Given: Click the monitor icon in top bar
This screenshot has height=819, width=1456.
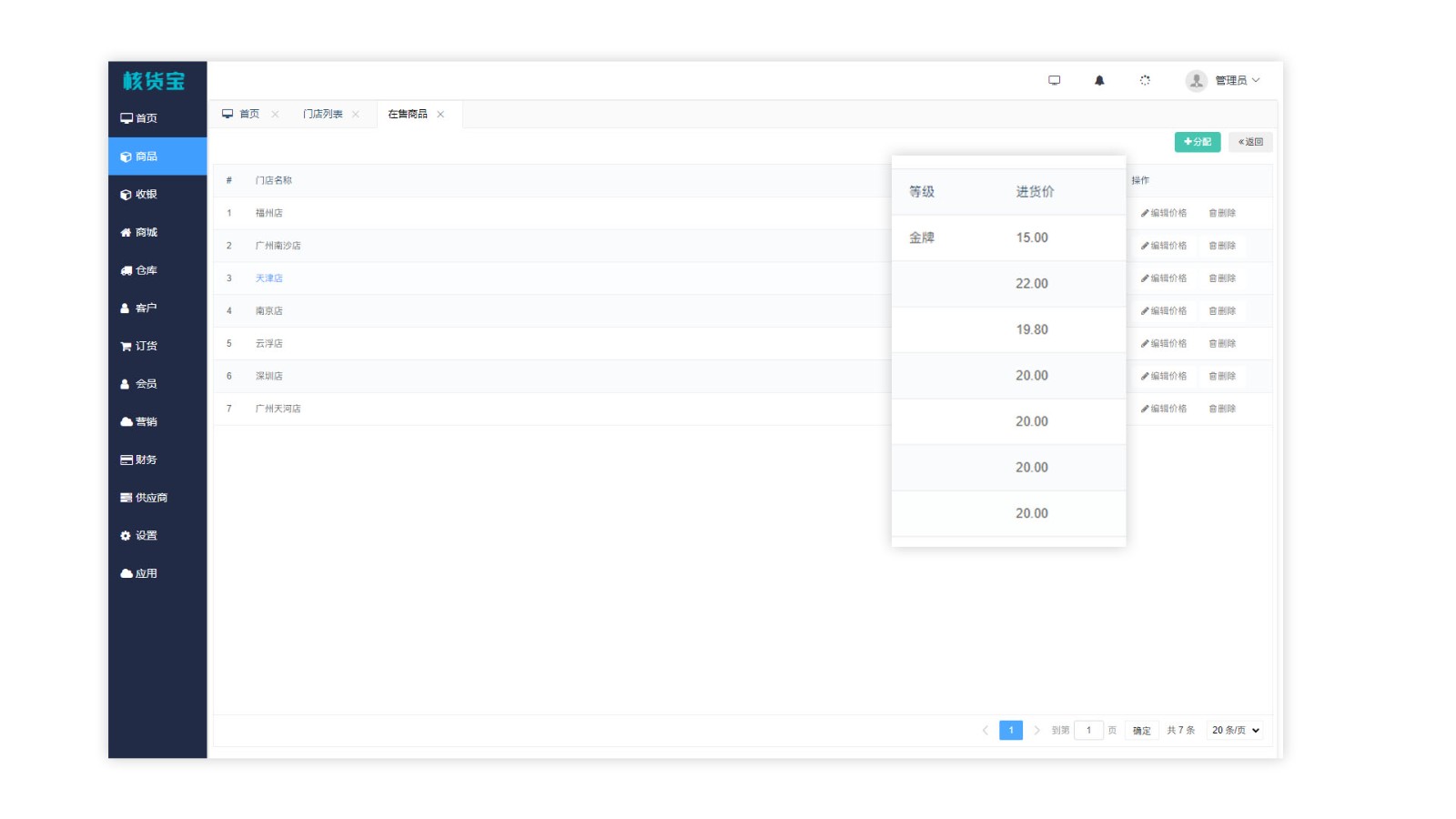Looking at the screenshot, I should [x=1054, y=81].
